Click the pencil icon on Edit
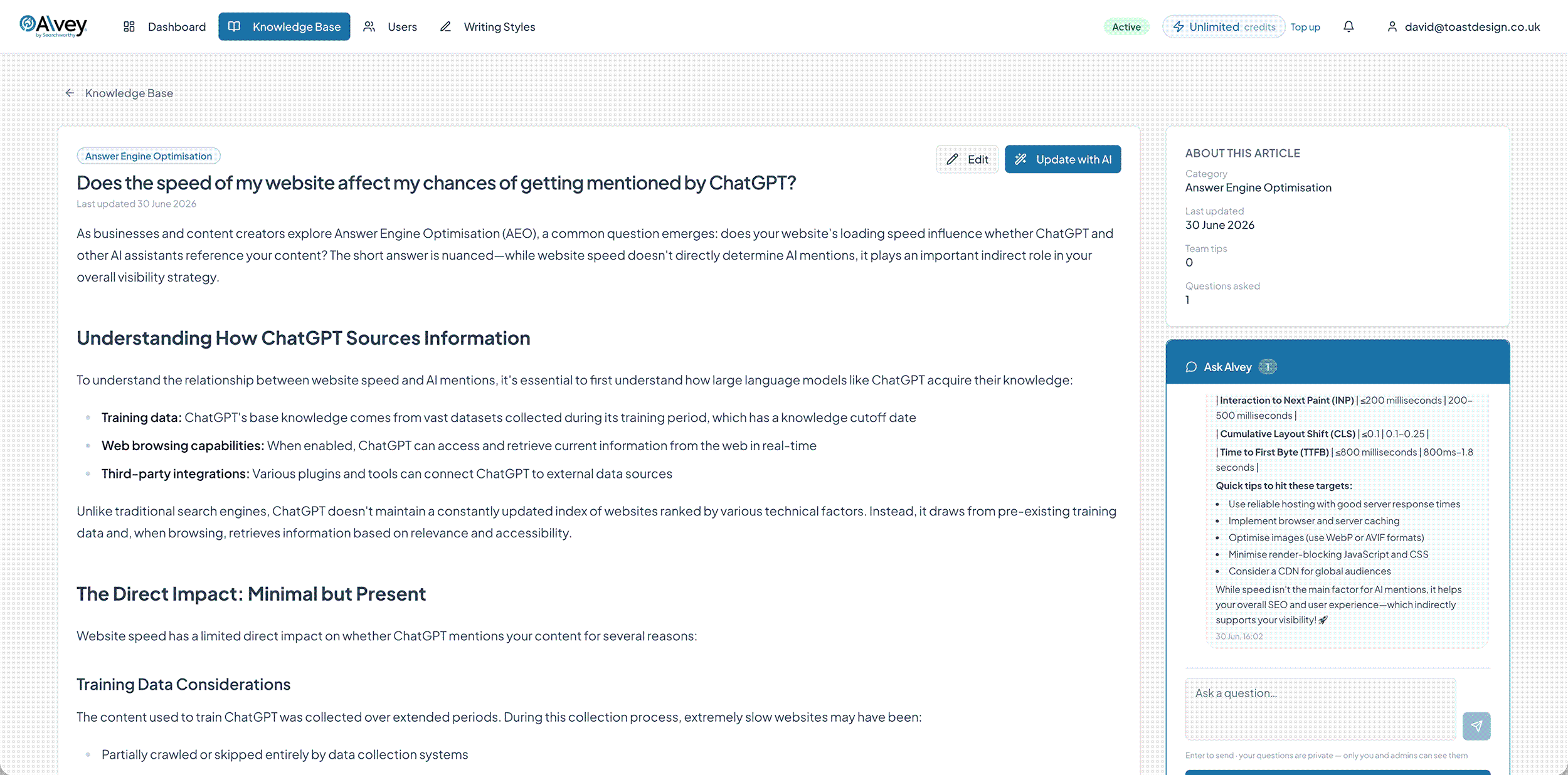This screenshot has height=775, width=1568. 952,159
